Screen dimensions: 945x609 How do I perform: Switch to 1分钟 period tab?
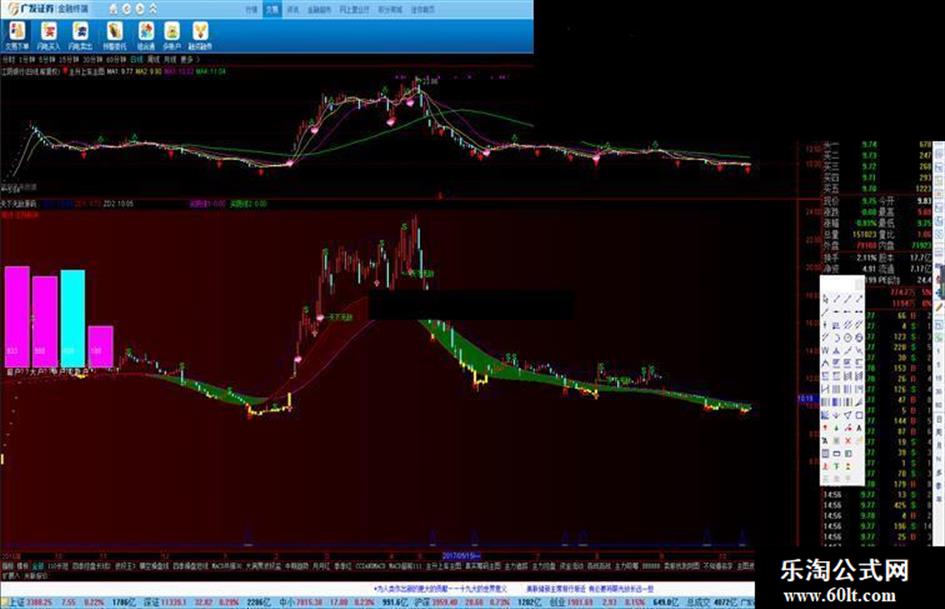pyautogui.click(x=27, y=60)
